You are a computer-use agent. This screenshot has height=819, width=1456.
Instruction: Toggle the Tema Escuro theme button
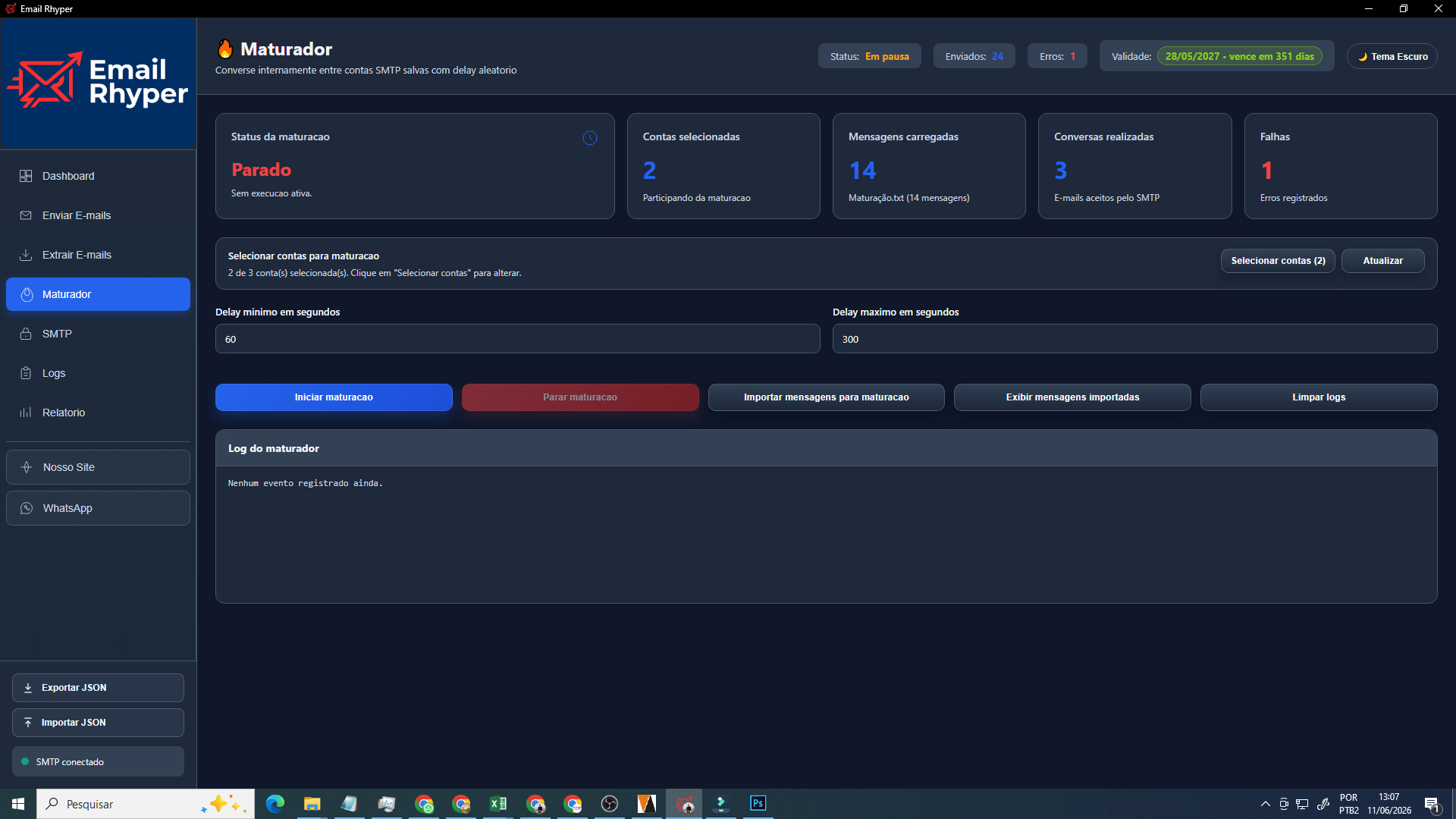1392,56
